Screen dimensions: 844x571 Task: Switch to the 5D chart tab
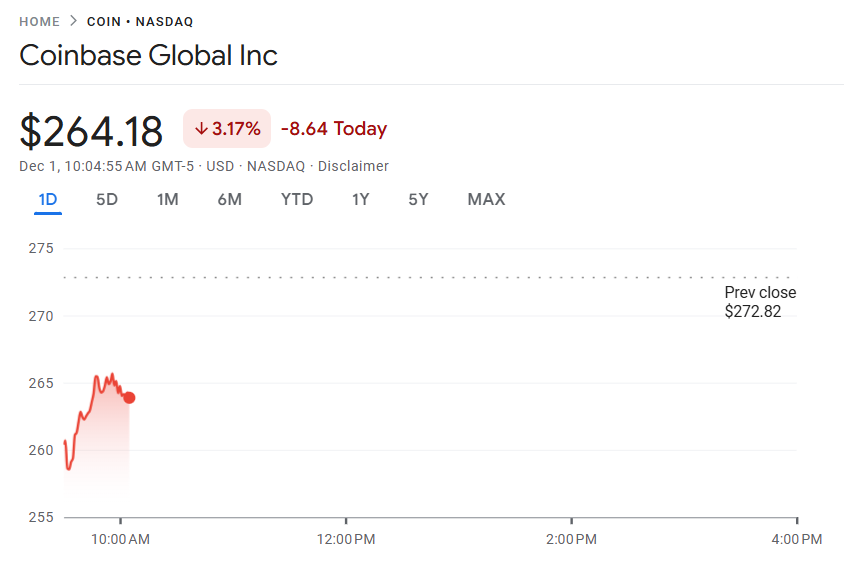pyautogui.click(x=107, y=199)
